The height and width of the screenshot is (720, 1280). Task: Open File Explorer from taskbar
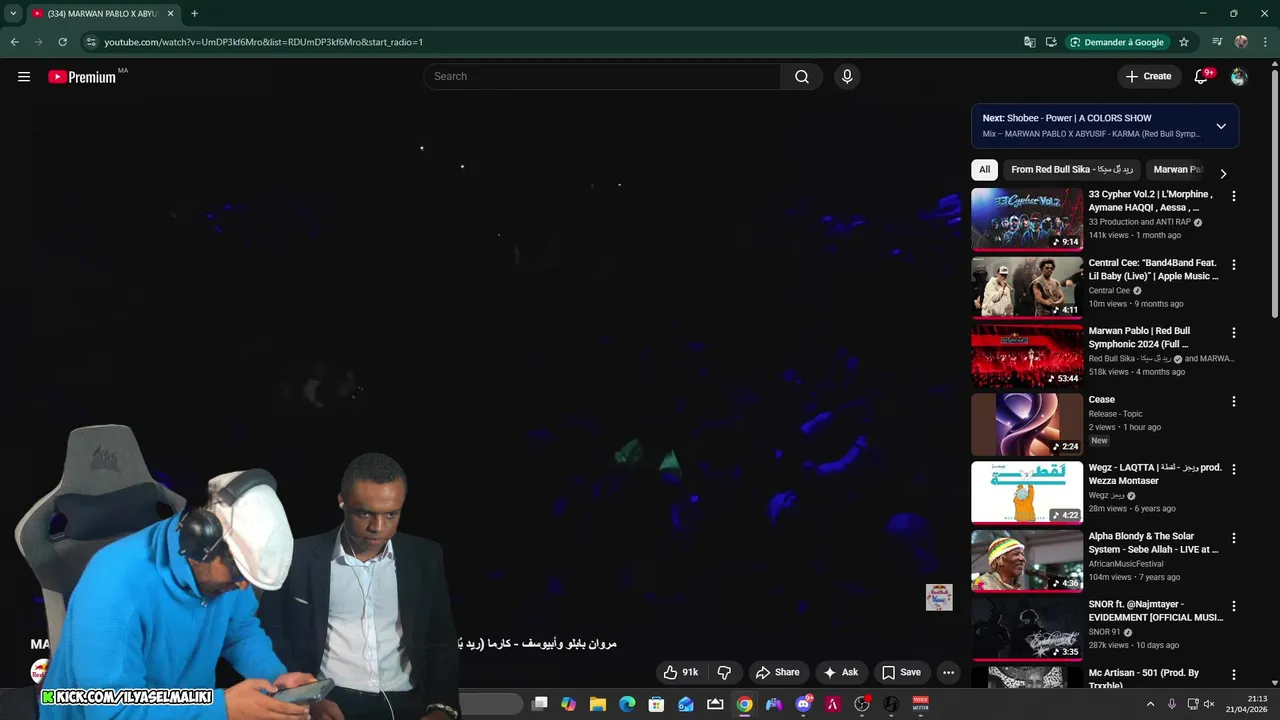[598, 704]
